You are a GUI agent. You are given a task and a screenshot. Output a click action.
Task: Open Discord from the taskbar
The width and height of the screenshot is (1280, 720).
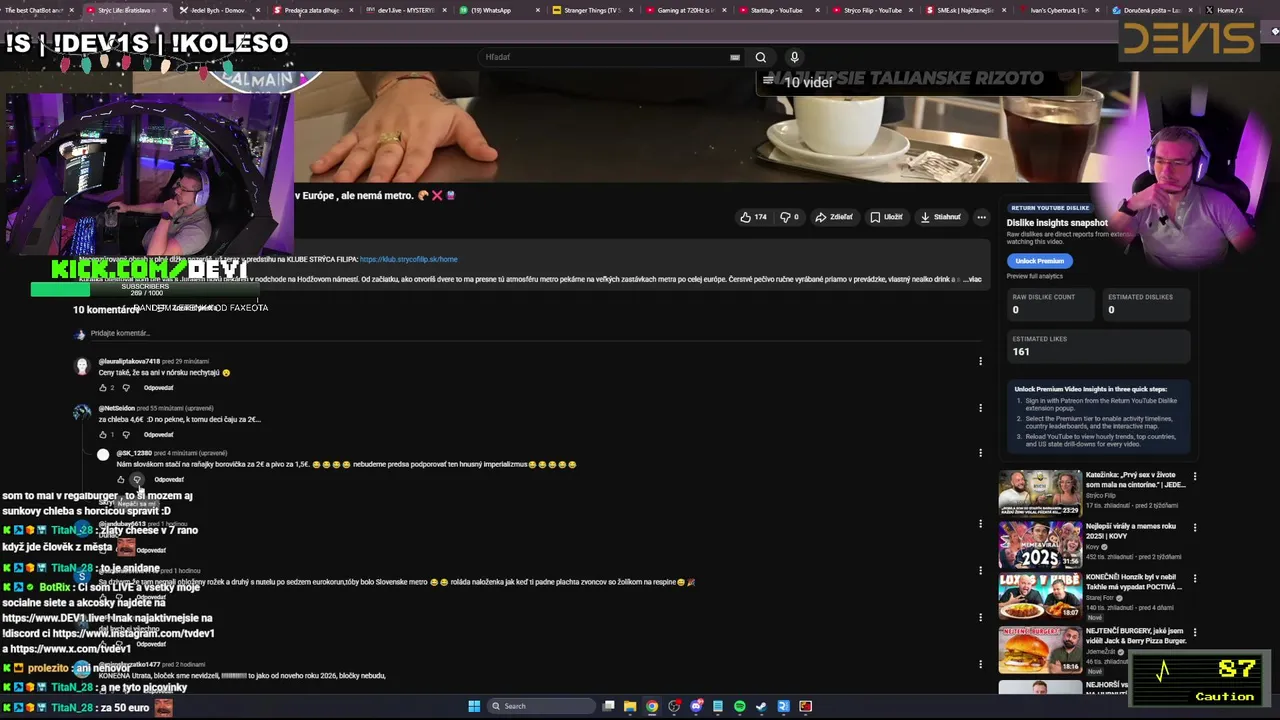[696, 706]
